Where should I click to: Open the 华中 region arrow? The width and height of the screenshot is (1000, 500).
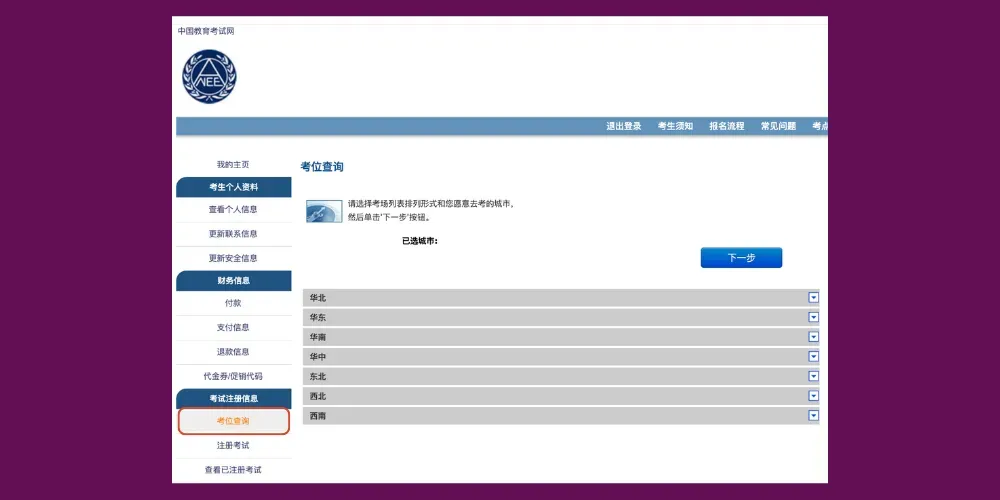point(813,356)
